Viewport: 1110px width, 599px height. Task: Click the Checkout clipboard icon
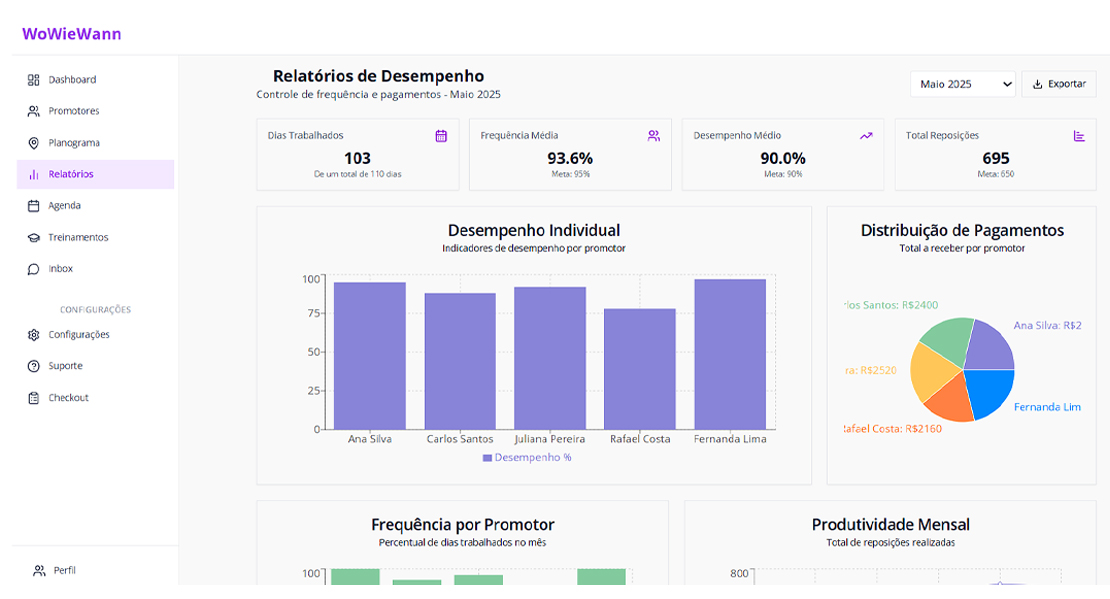tap(33, 398)
